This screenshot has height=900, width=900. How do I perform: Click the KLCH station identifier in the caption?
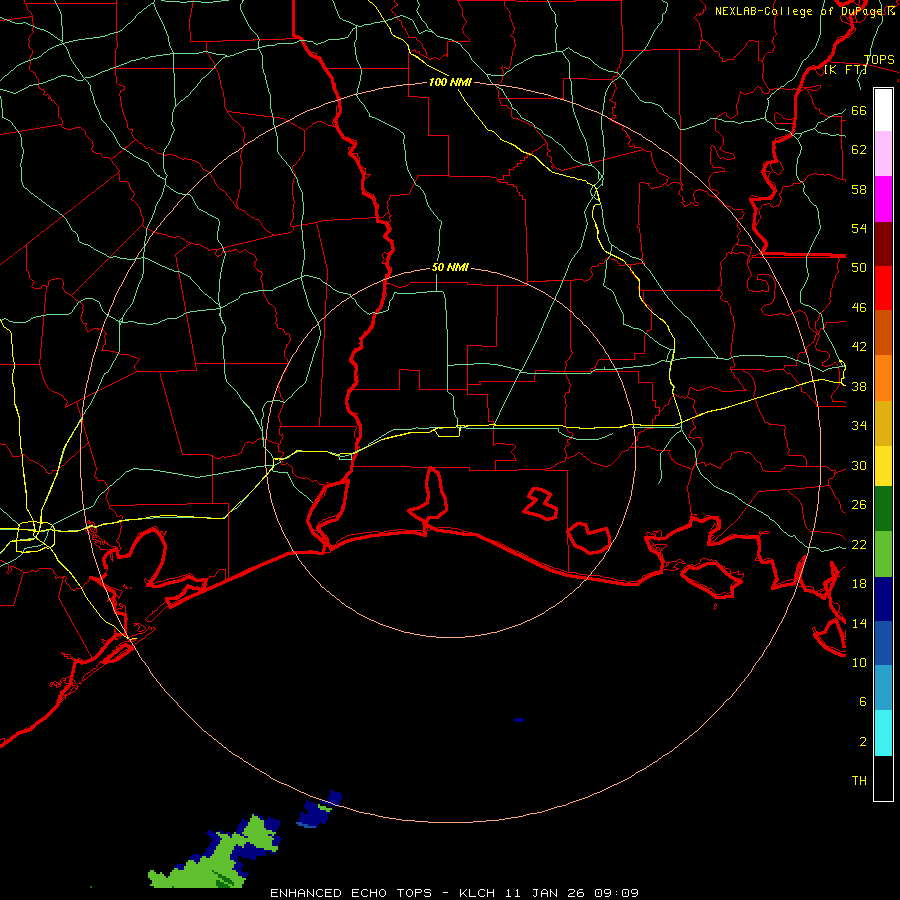click(476, 893)
